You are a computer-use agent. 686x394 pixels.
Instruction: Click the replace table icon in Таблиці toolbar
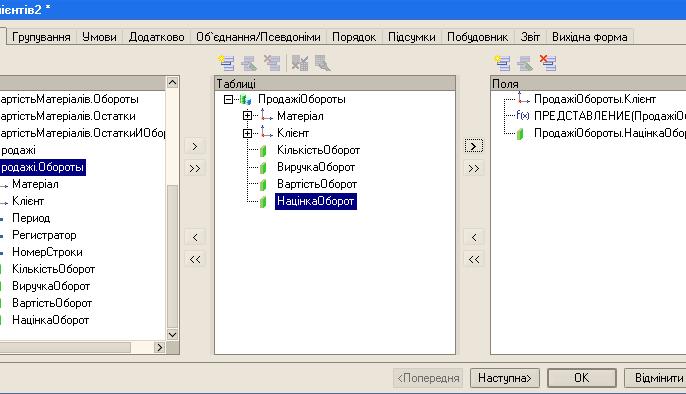(x=300, y=63)
